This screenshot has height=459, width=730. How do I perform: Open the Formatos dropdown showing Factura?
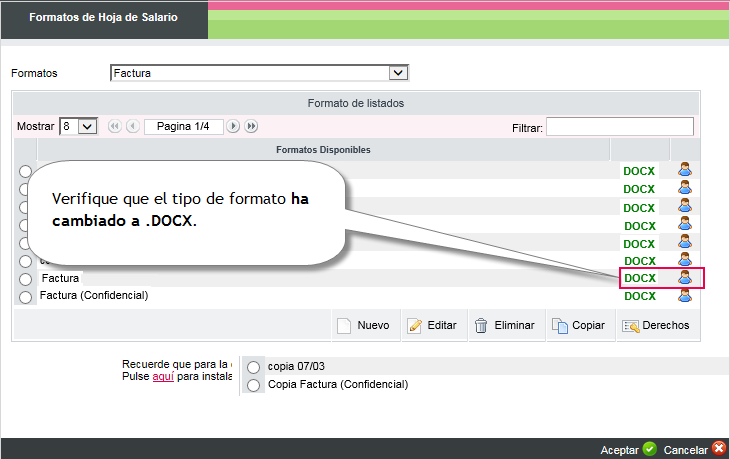tap(259, 73)
